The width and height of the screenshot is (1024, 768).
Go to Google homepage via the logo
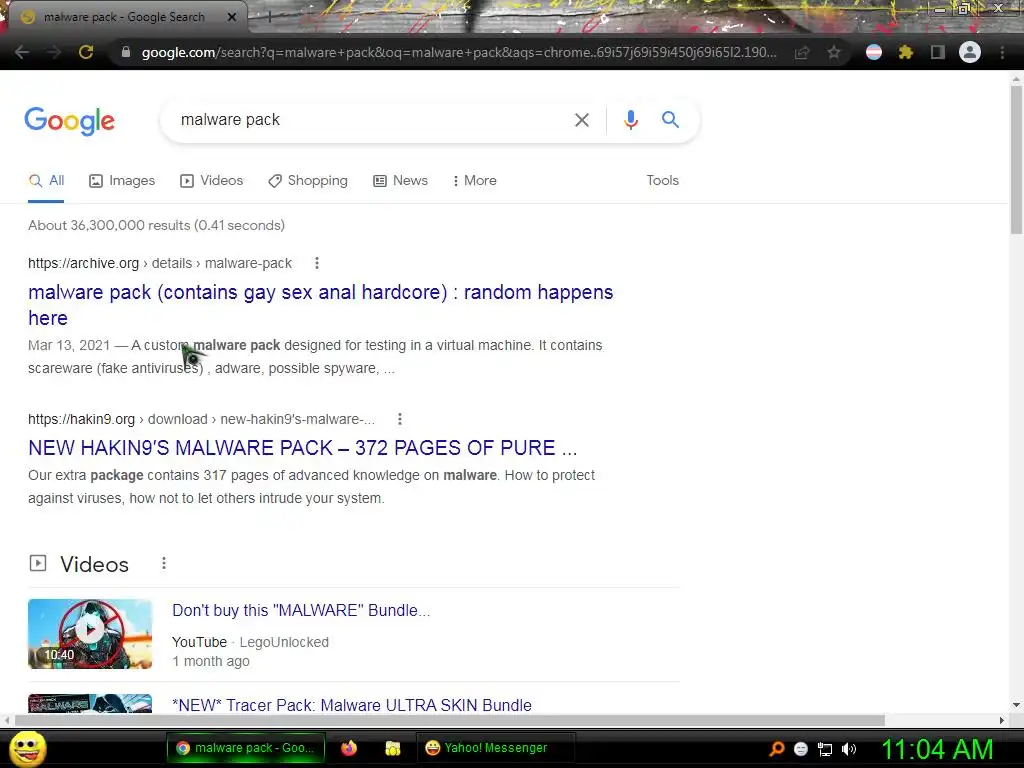(x=70, y=121)
